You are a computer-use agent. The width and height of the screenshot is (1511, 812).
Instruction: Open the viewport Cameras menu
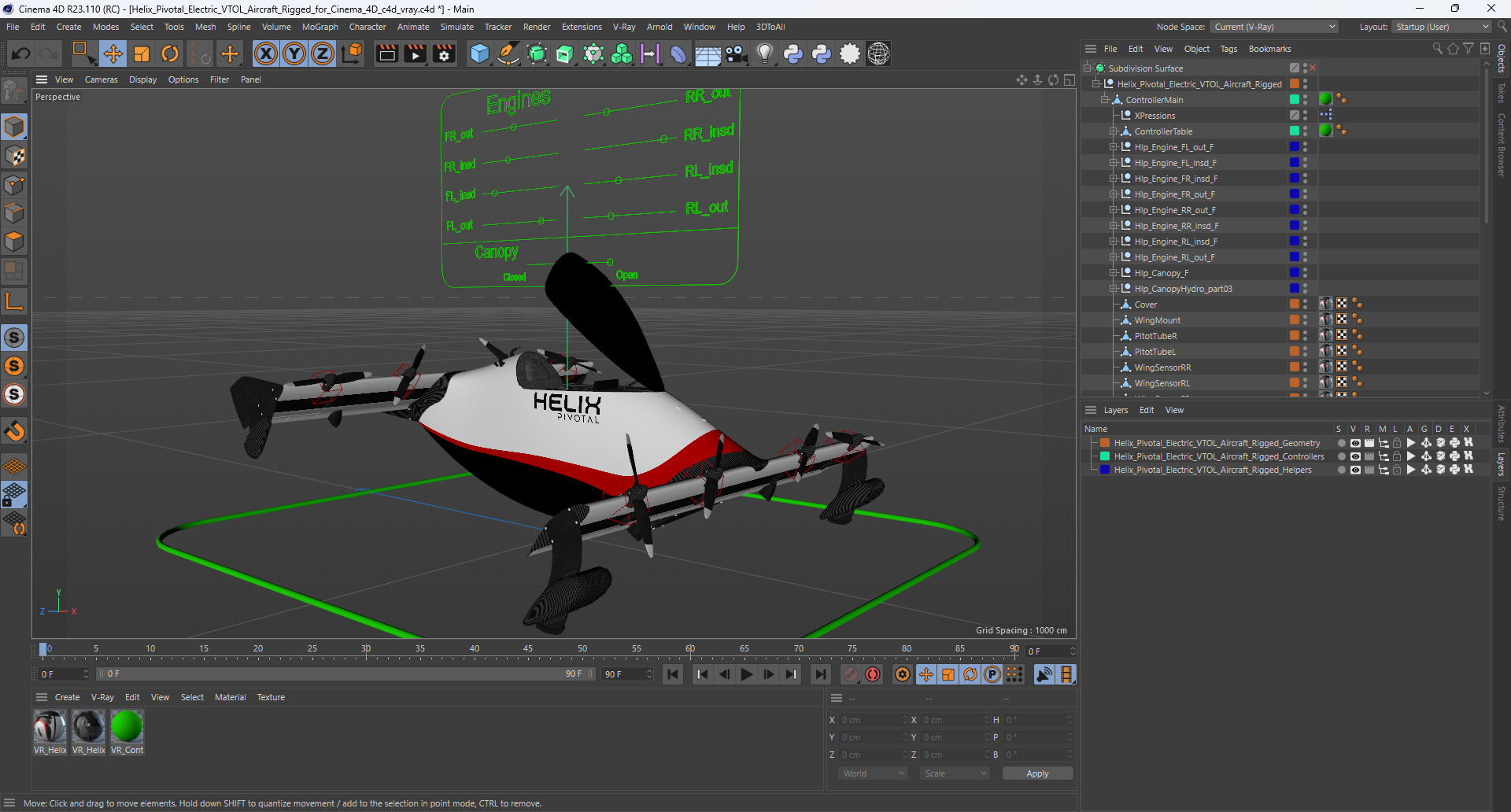[x=101, y=79]
